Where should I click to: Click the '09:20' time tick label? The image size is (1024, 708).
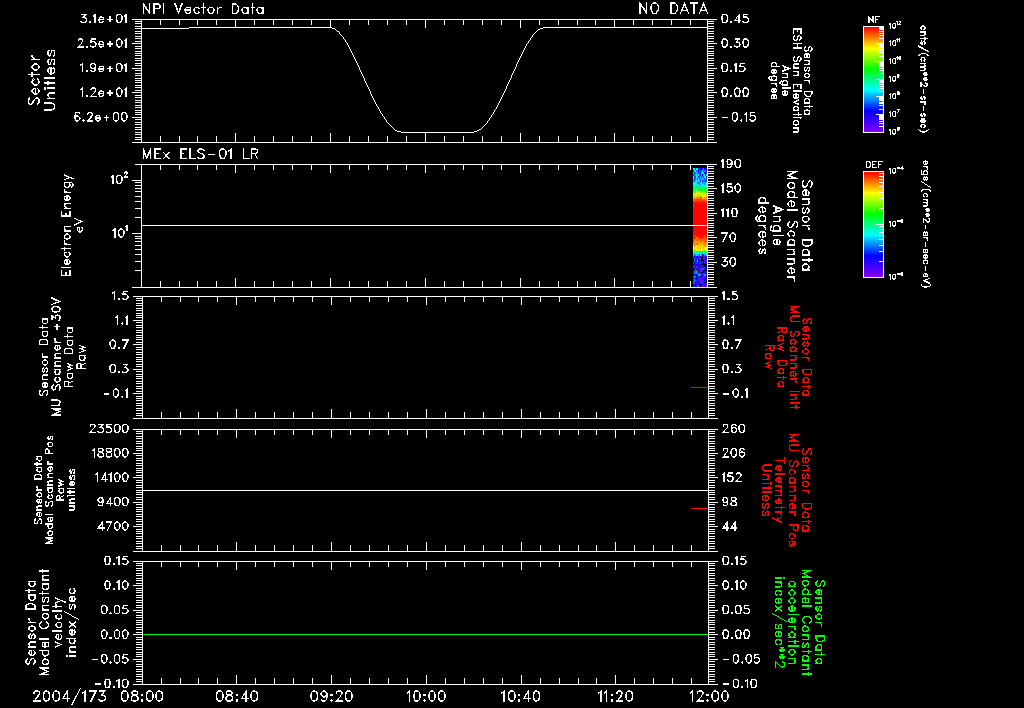(331, 696)
